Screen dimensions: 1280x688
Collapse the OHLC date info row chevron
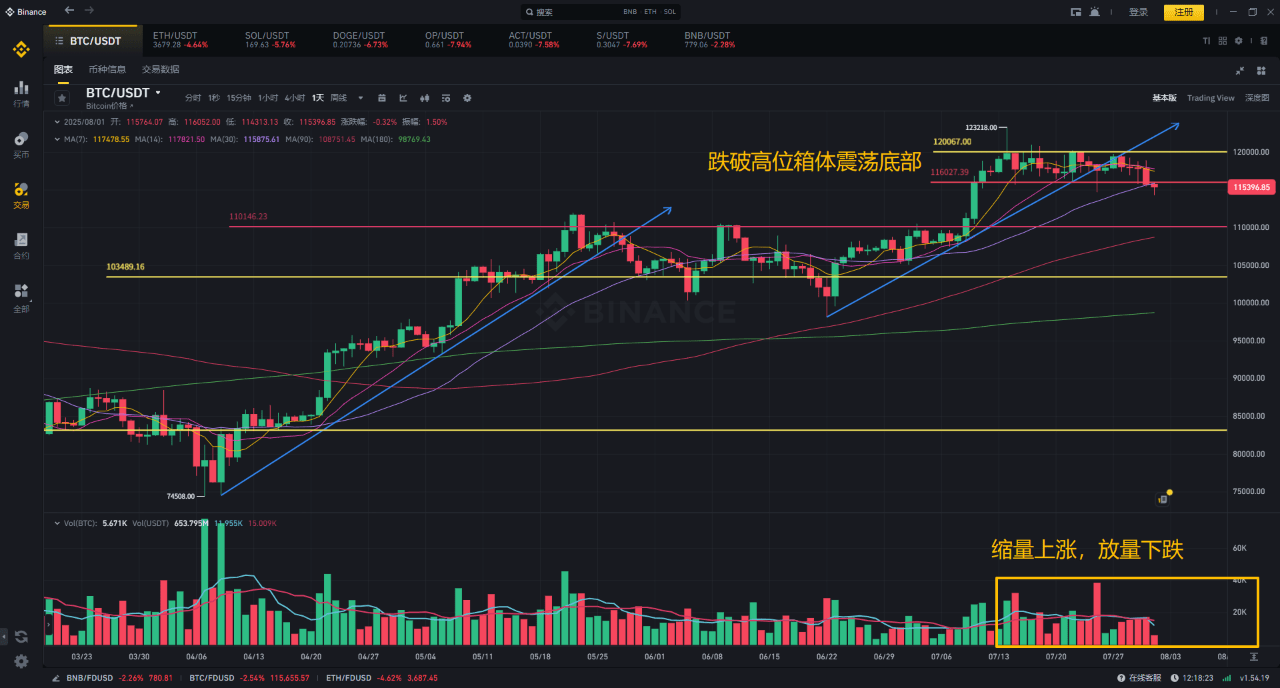(57, 122)
